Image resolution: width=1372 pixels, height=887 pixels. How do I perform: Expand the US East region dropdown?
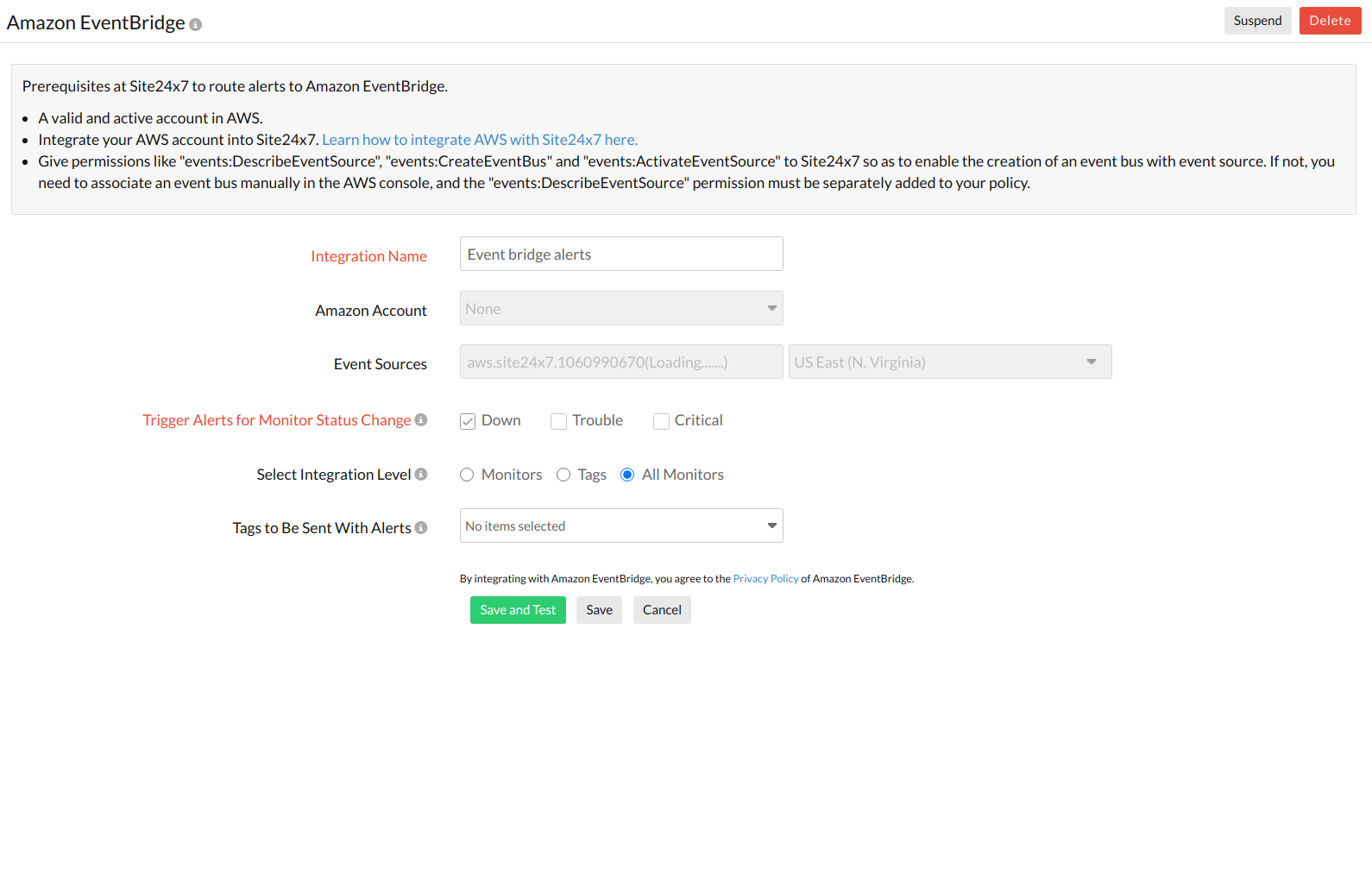coord(949,362)
